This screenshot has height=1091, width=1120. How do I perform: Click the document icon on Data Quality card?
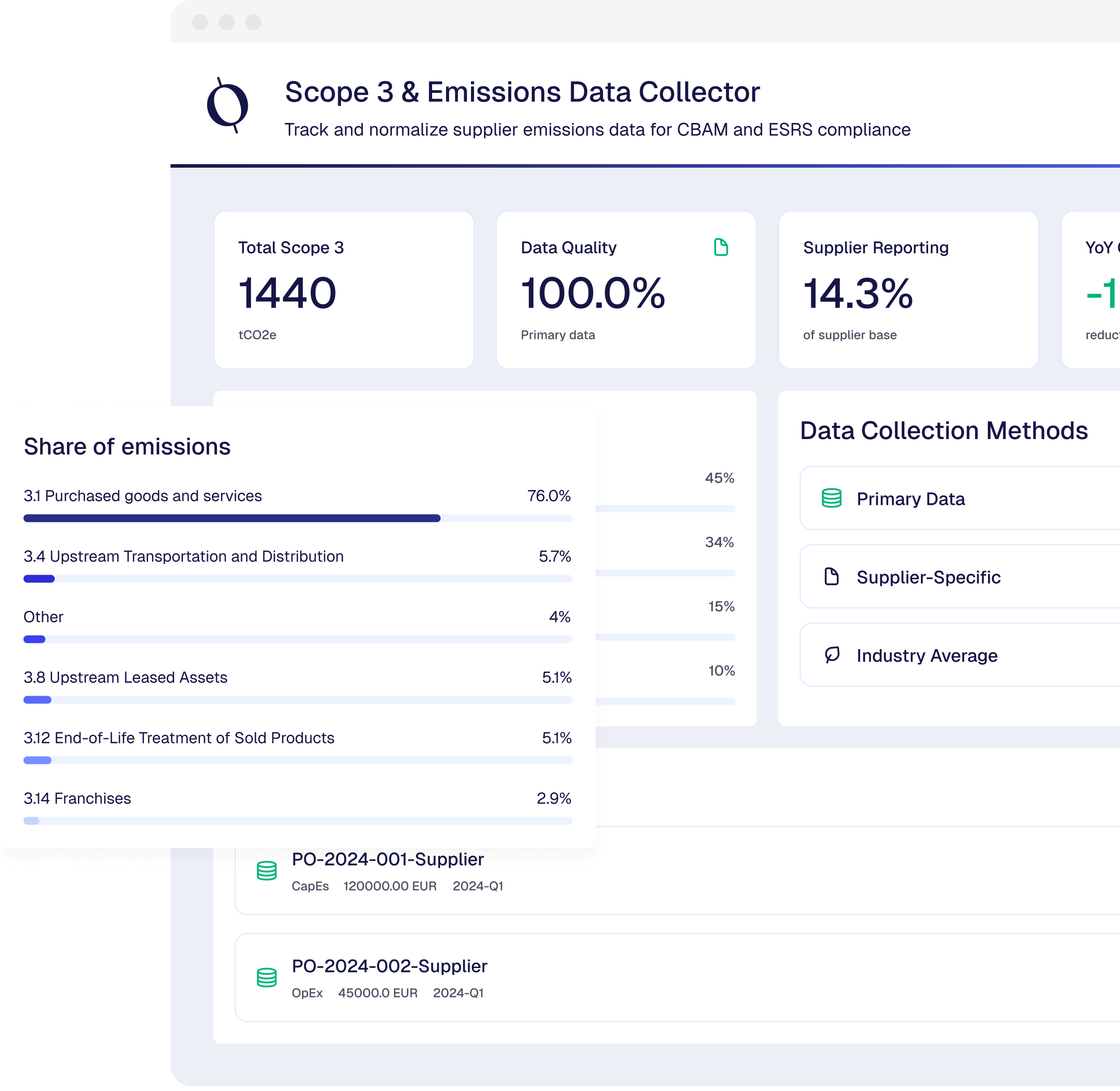pyautogui.click(x=721, y=248)
